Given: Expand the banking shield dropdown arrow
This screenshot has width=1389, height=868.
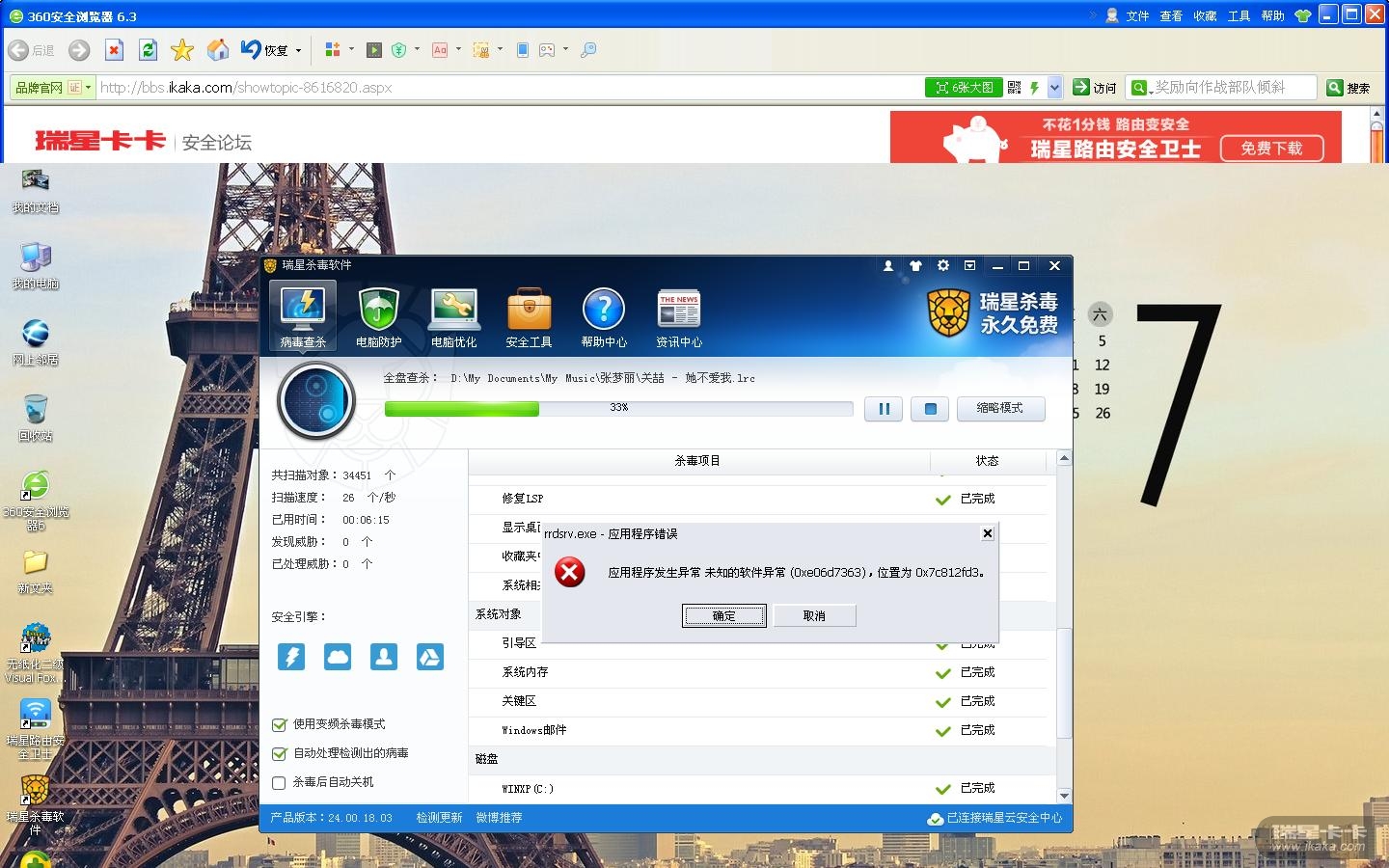Looking at the screenshot, I should point(417,50).
